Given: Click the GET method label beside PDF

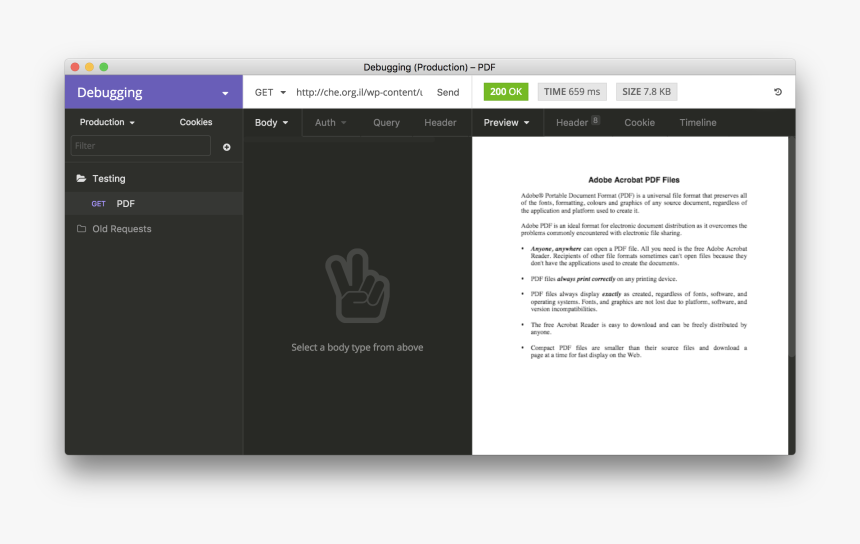Looking at the screenshot, I should coord(98,204).
